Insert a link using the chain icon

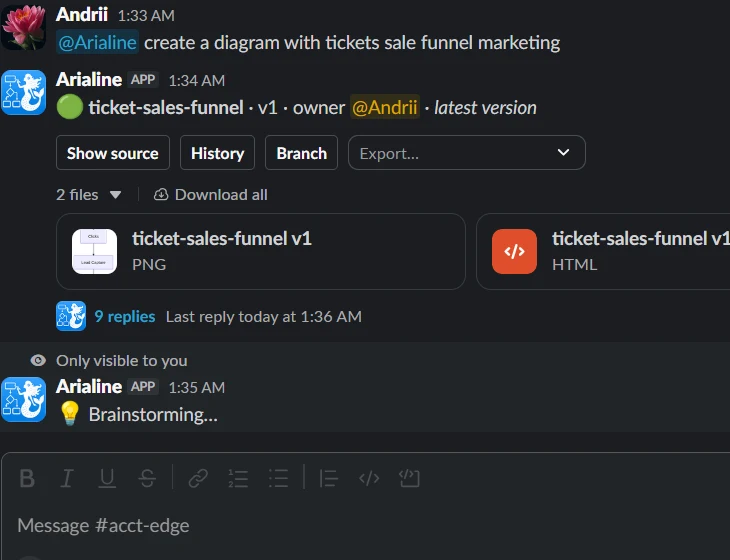point(198,478)
